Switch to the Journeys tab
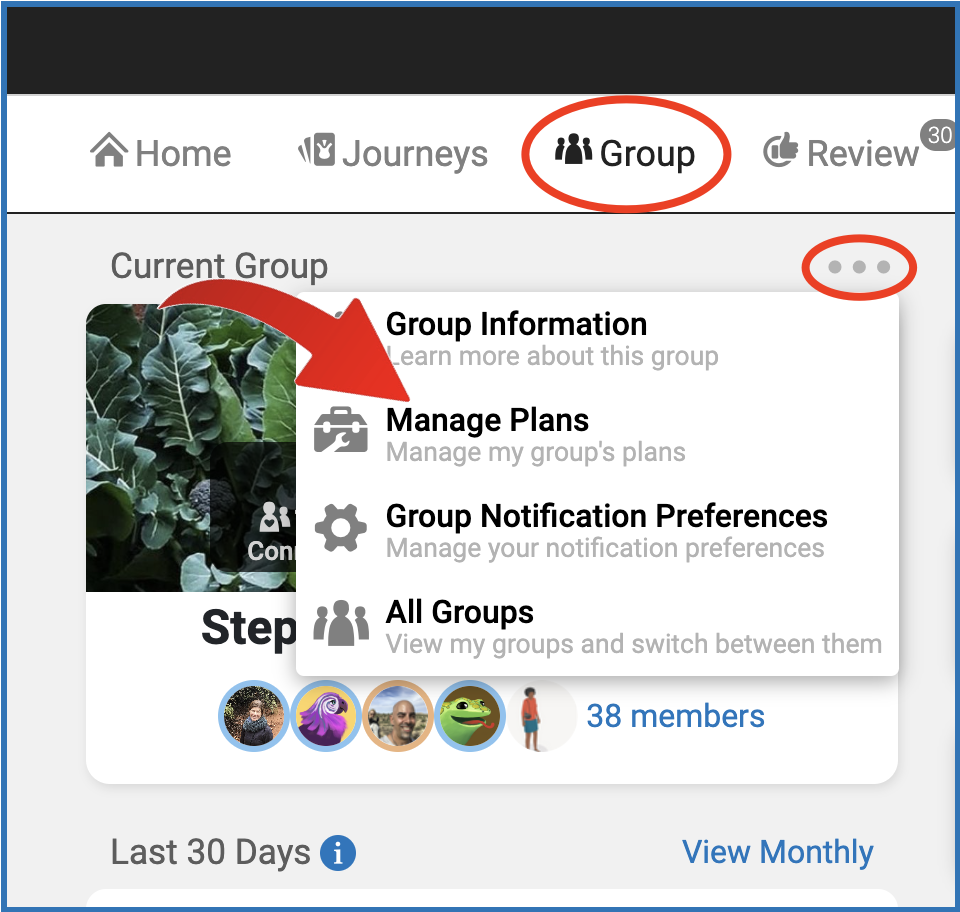960x912 pixels. tap(415, 153)
